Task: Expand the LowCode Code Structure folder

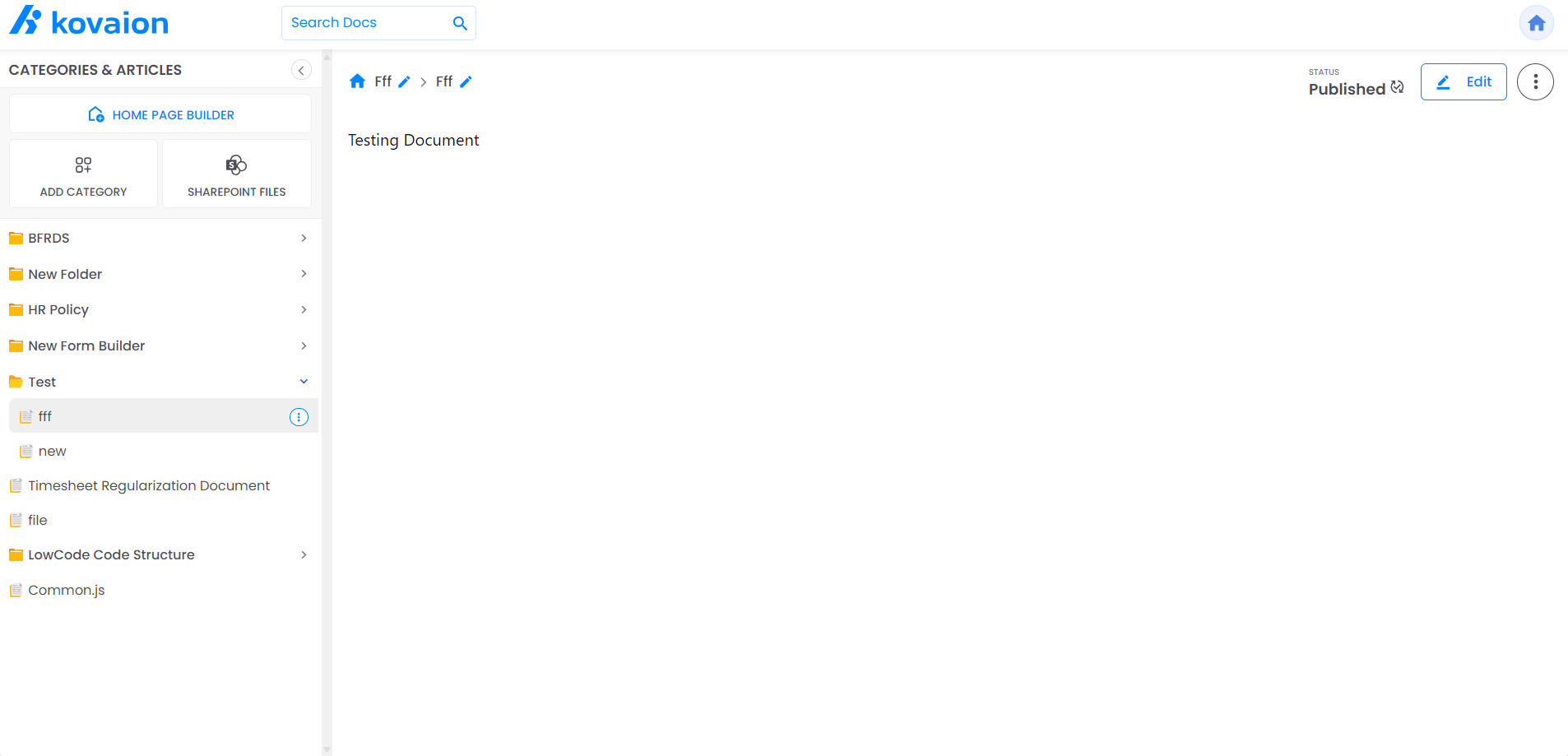Action: coord(304,555)
